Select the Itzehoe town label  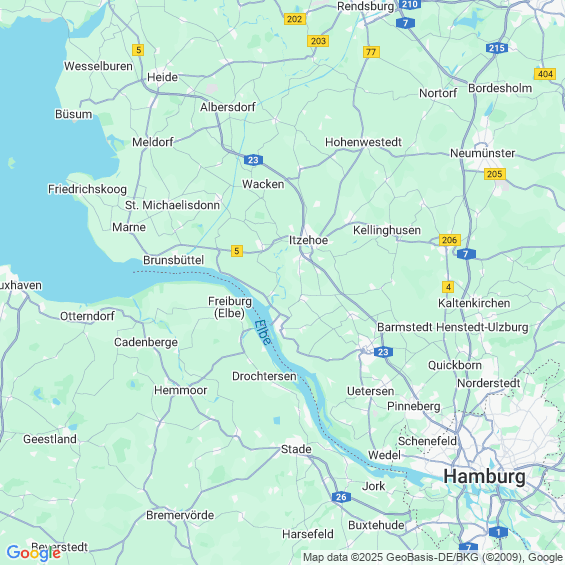coord(308,240)
